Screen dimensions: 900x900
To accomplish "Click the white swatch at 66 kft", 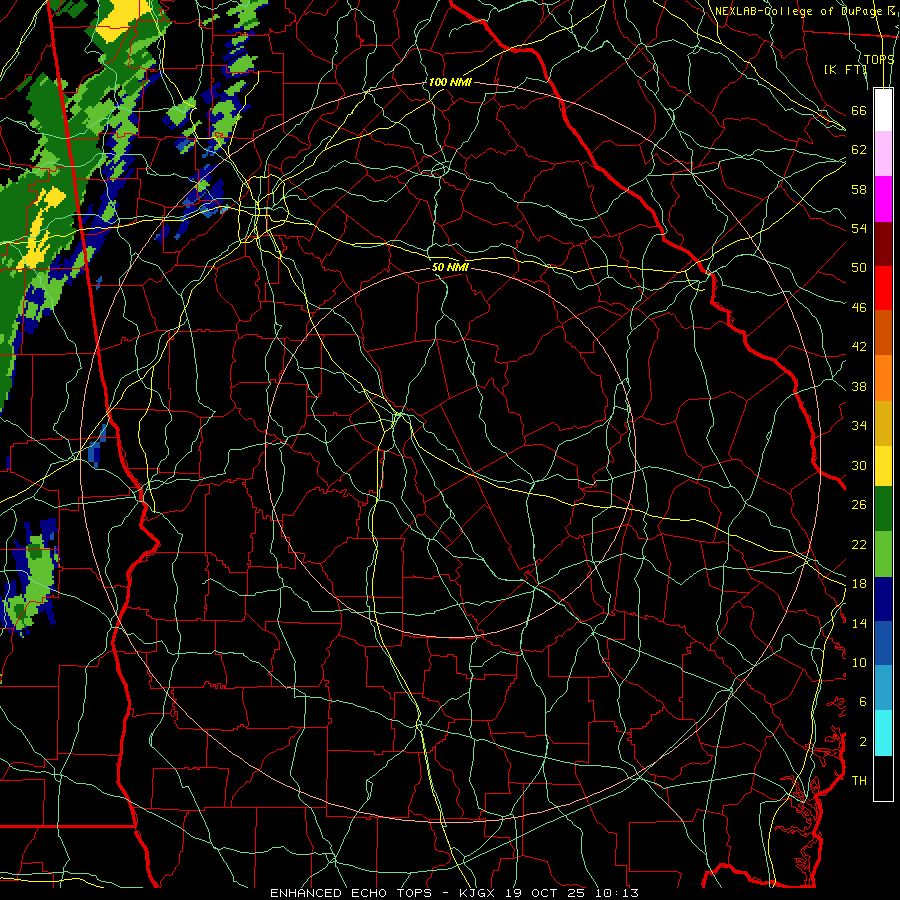I will coord(883,110).
